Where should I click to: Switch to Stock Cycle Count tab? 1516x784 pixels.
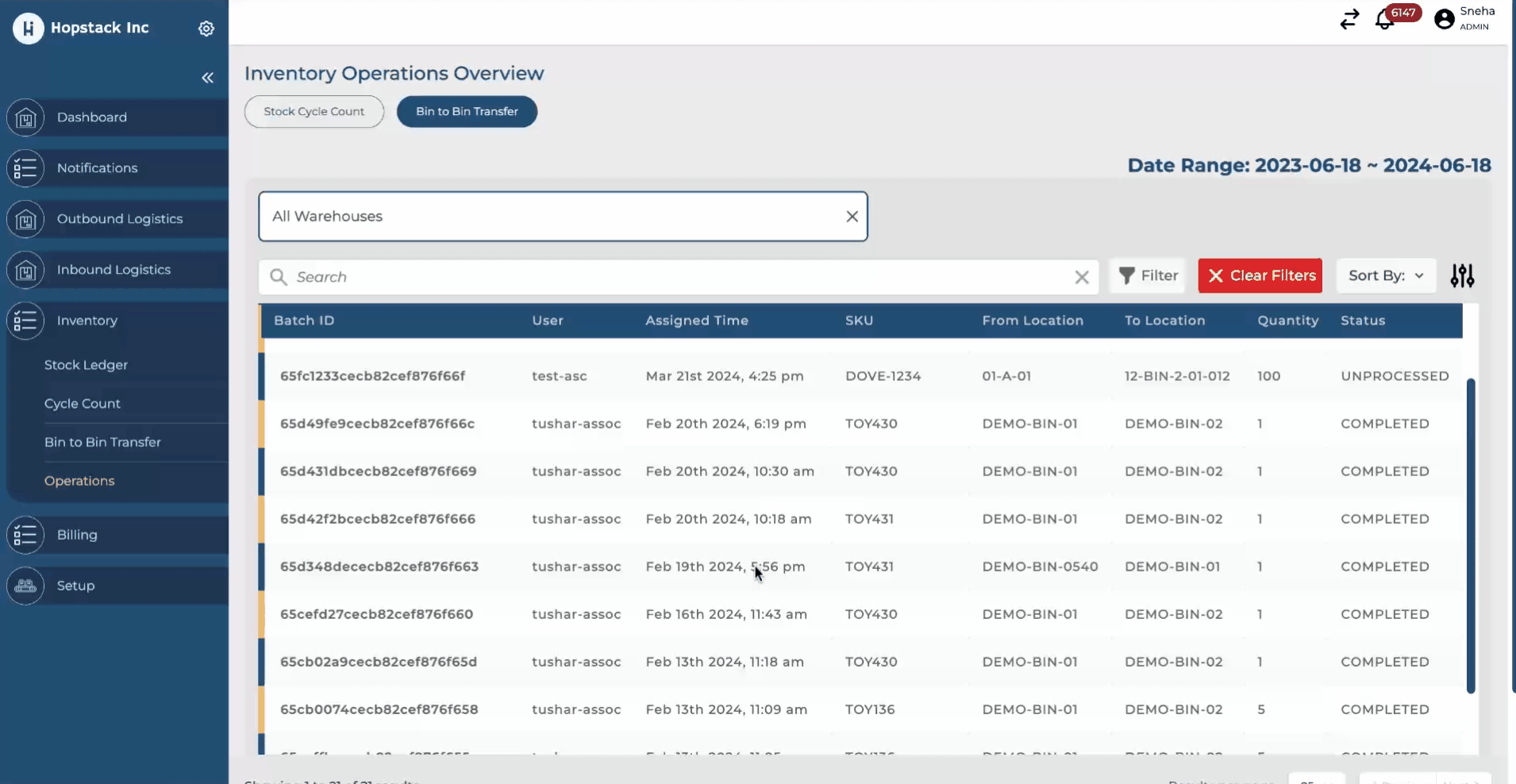pos(314,112)
